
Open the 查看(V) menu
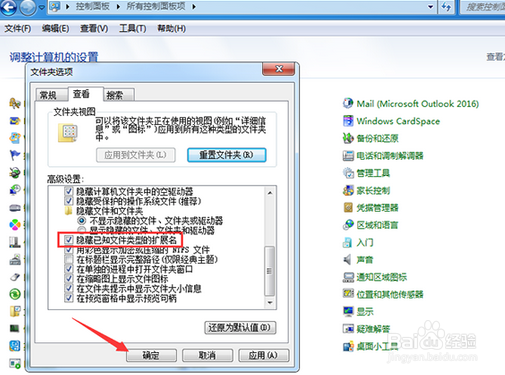(x=94, y=29)
